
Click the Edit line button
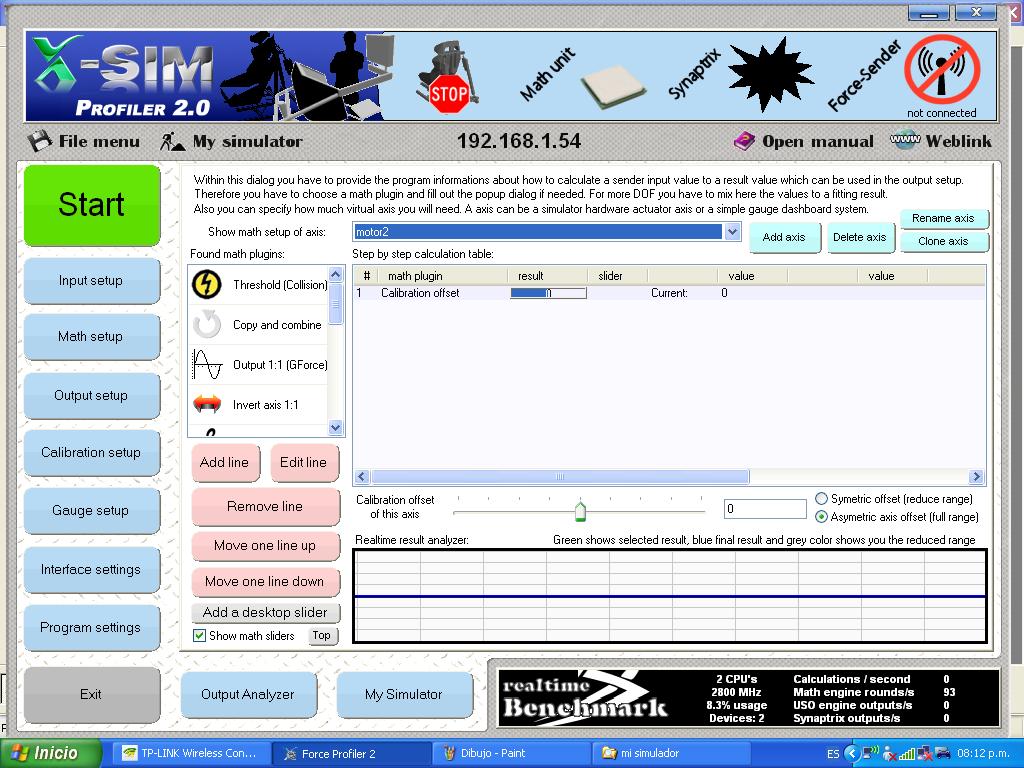click(304, 463)
